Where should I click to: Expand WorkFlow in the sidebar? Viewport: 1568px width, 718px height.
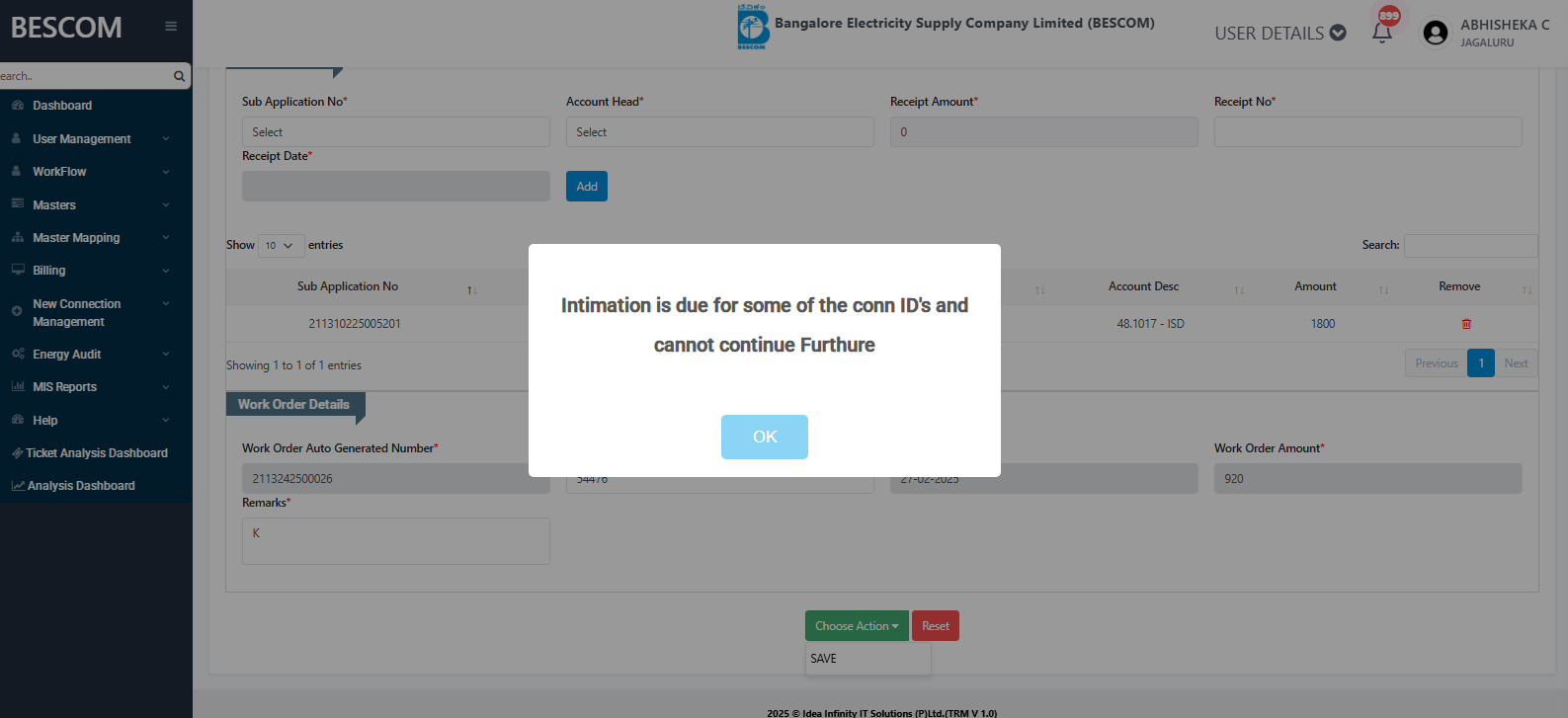96,172
